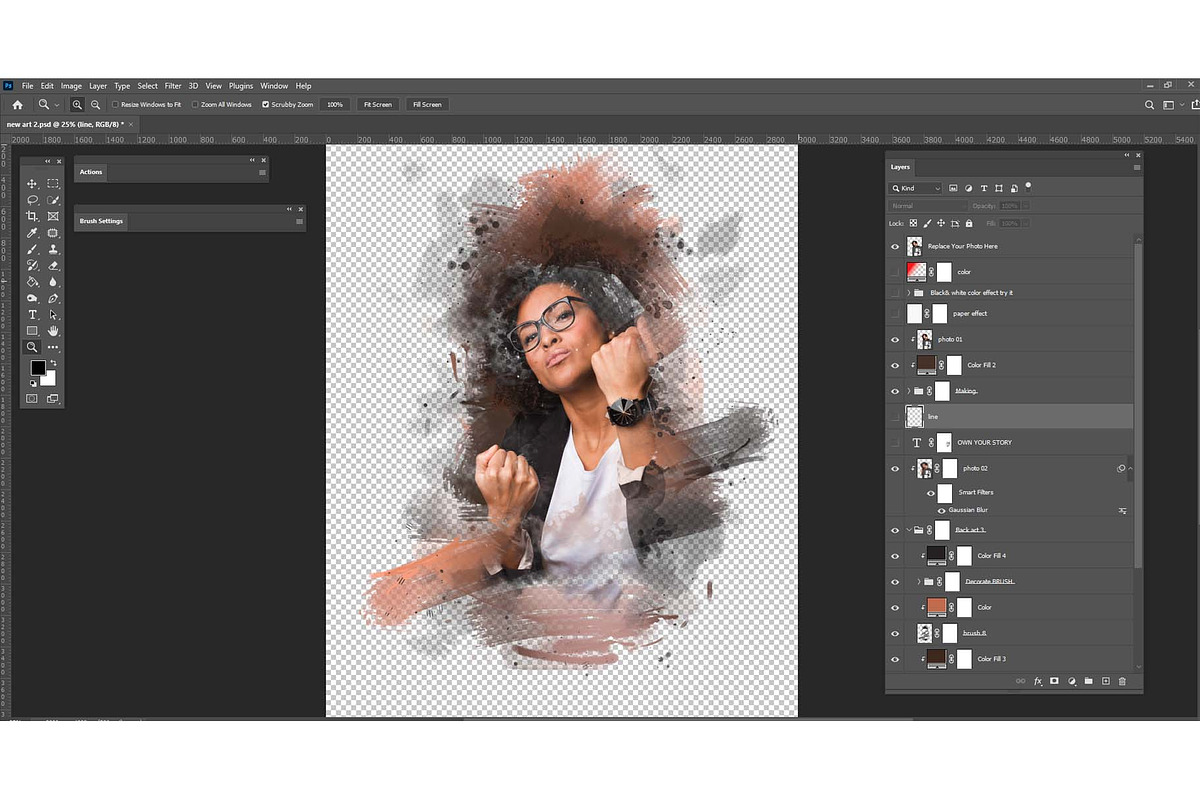1200x800 pixels.
Task: Collapse photo 02 smart filters arrow
Action: point(1130,468)
